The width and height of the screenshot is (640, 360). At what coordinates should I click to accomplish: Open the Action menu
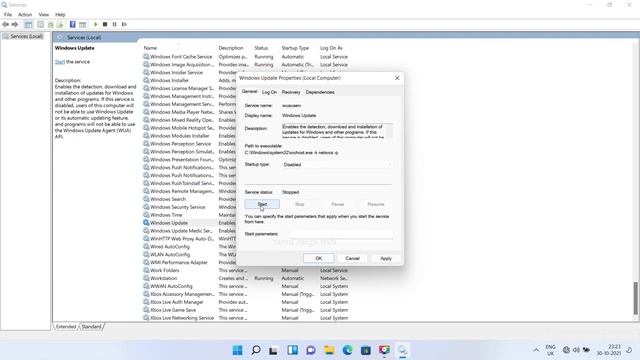25,14
